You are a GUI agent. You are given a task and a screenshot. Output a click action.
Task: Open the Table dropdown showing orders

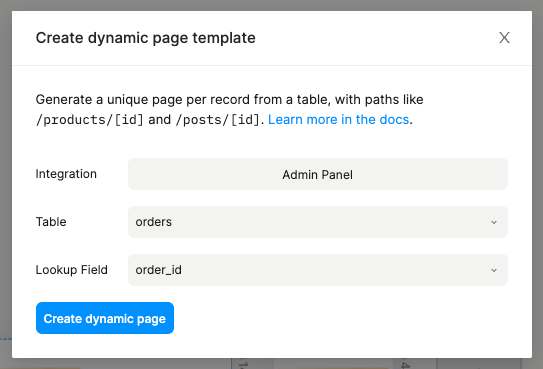point(318,222)
